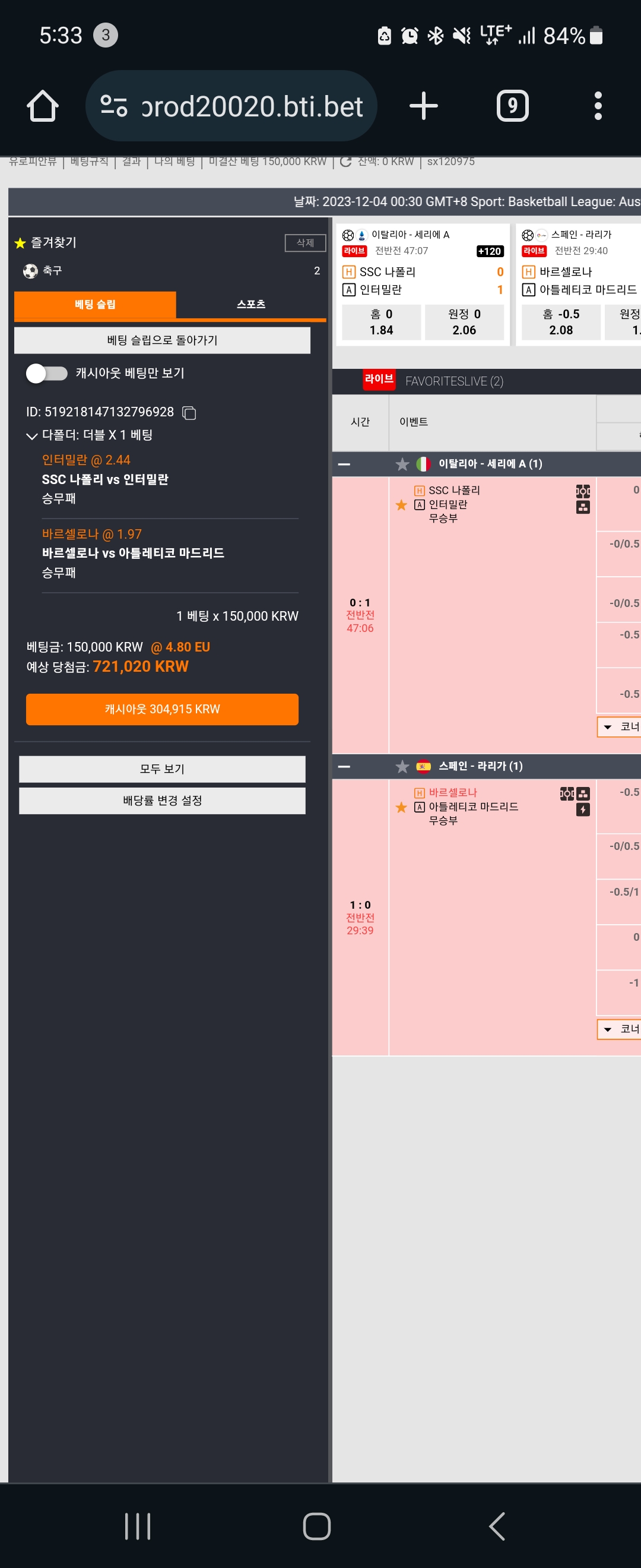Screen dimensions: 641x1568
Task: Click 캐시아웃 304,915 KRW button
Action: [x=162, y=709]
